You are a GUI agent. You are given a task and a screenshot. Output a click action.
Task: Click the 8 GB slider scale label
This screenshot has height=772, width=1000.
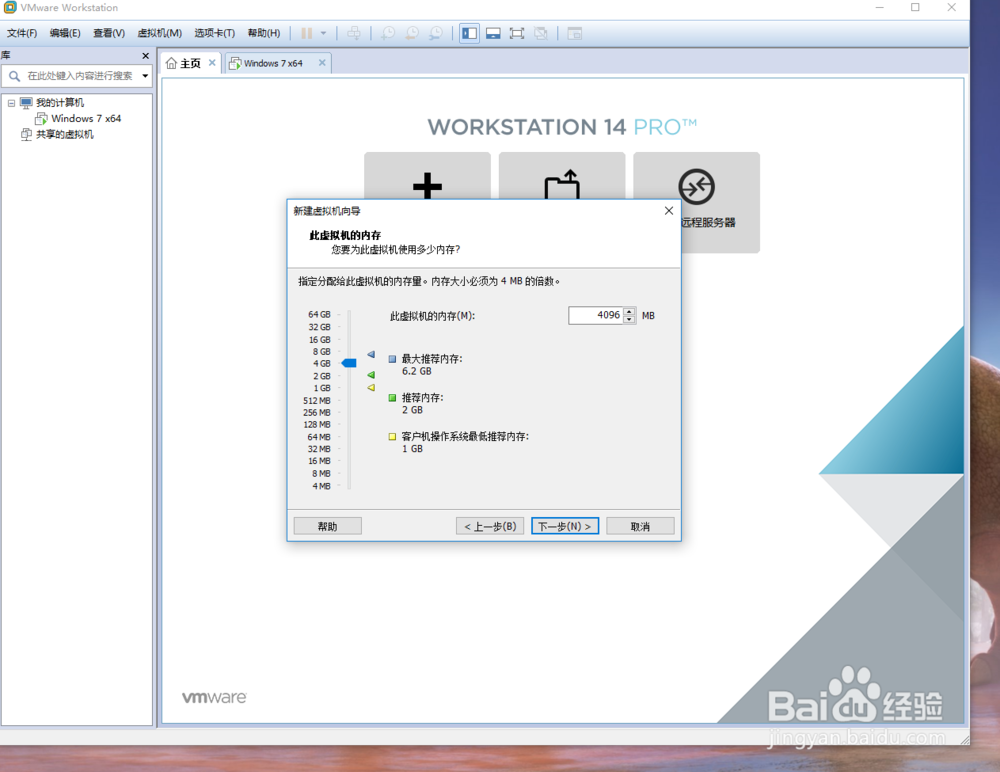[x=321, y=352]
